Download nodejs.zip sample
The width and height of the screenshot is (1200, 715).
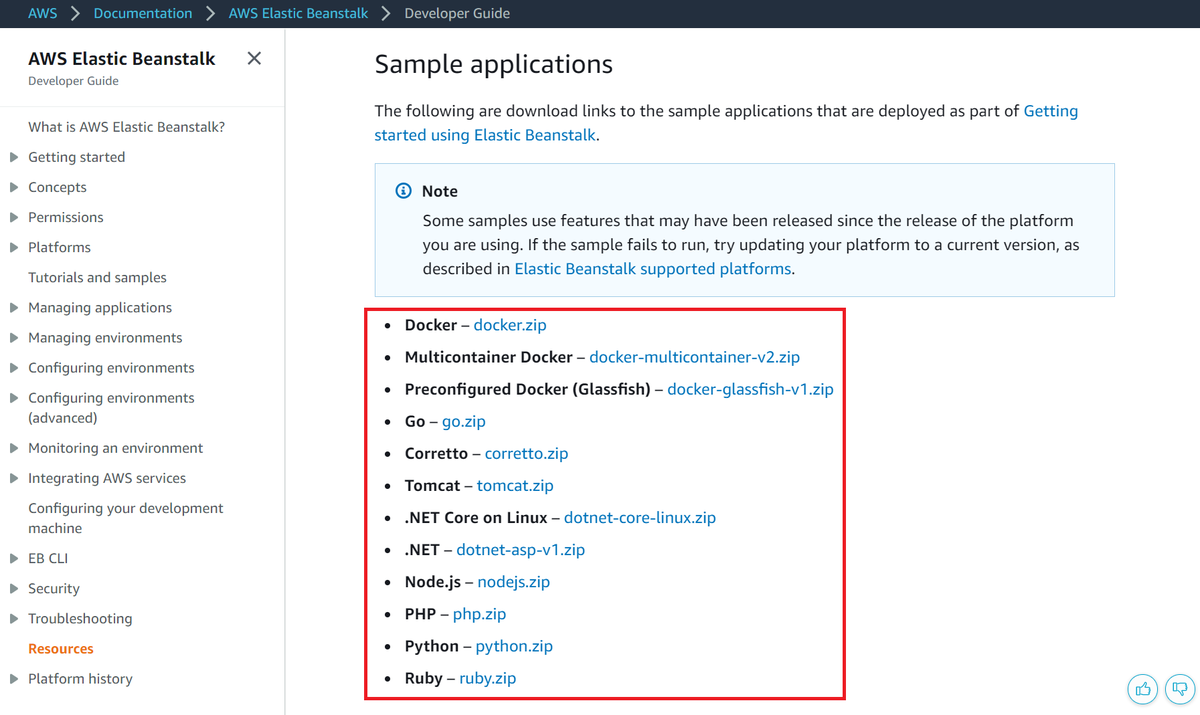514,581
